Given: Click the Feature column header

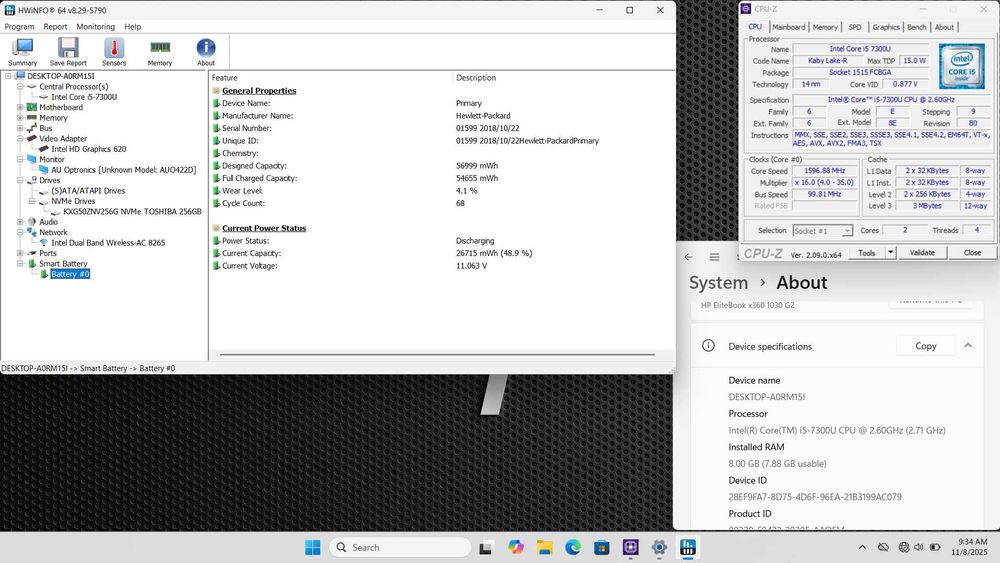Looking at the screenshot, I should (x=224, y=78).
